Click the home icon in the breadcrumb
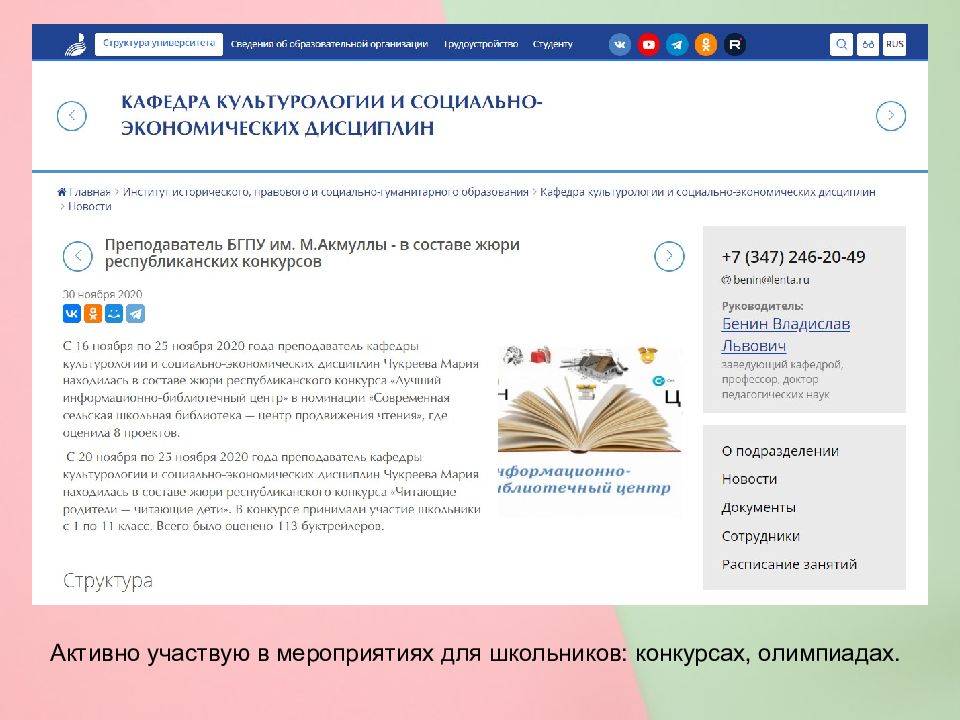The height and width of the screenshot is (720, 960). point(62,192)
